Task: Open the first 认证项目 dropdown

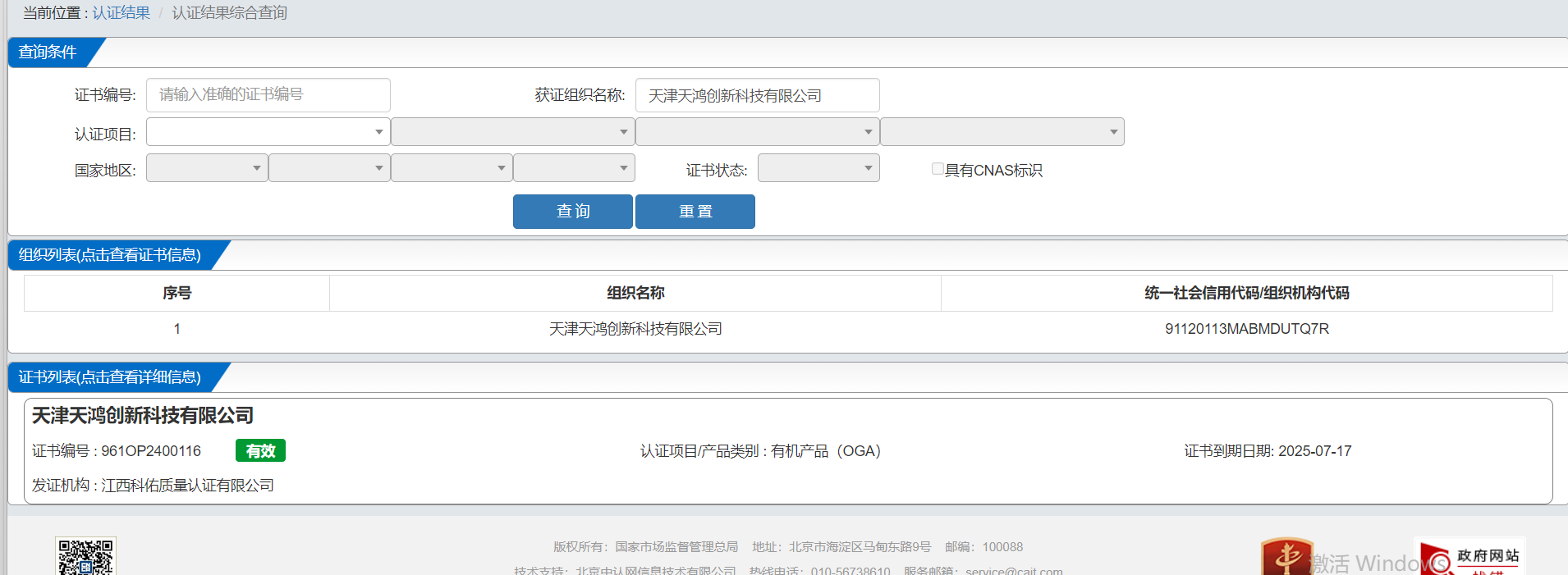Action: pyautogui.click(x=268, y=132)
